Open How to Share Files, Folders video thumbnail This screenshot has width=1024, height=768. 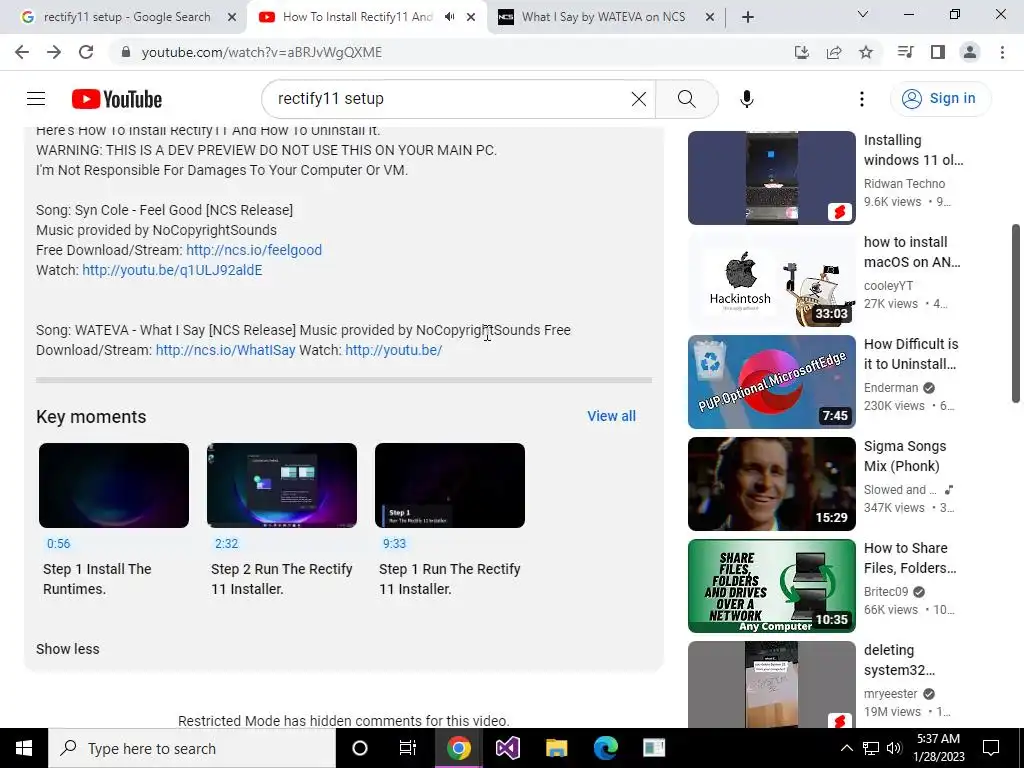[771, 585]
